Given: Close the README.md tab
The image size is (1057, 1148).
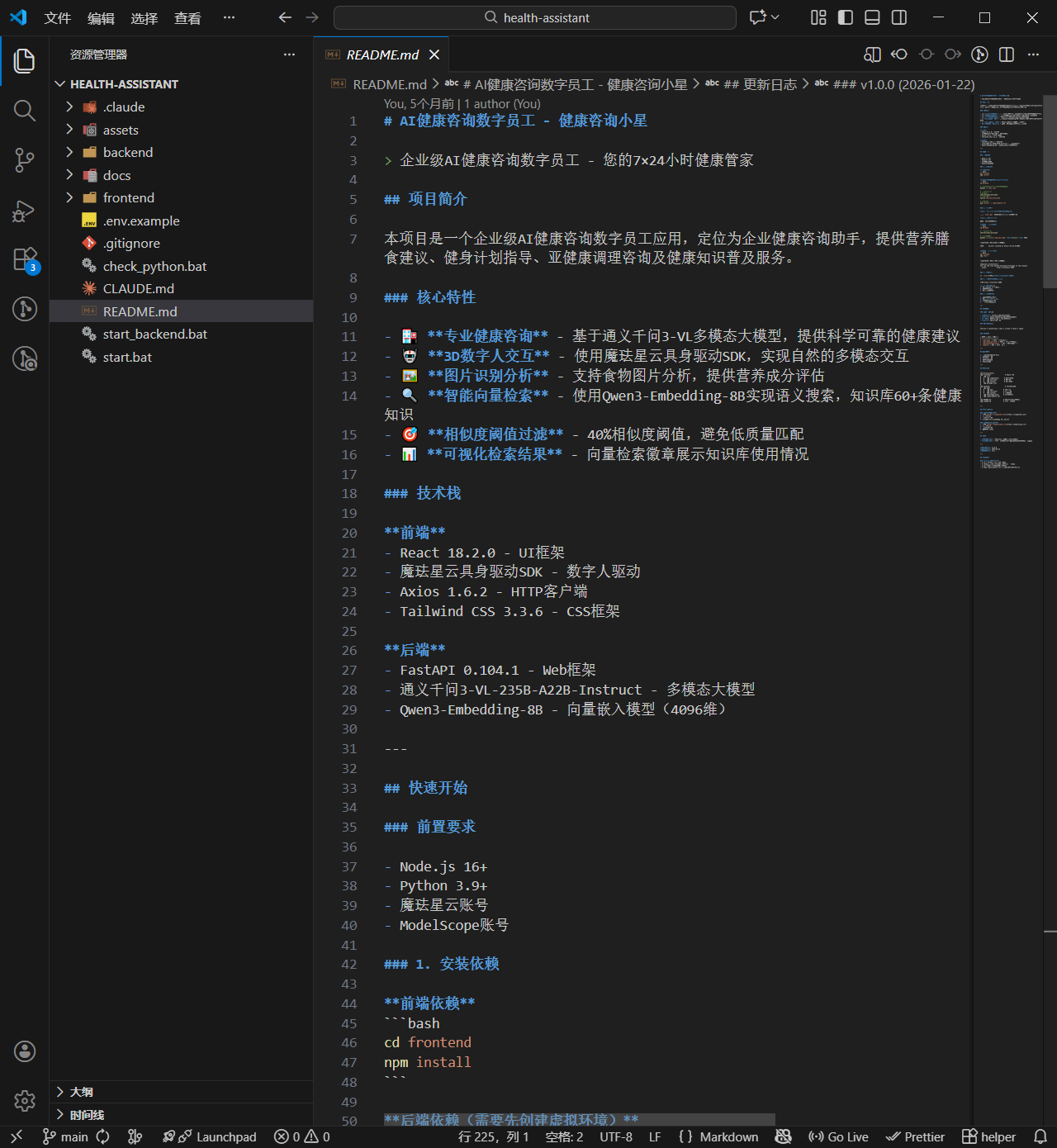Looking at the screenshot, I should tap(434, 55).
